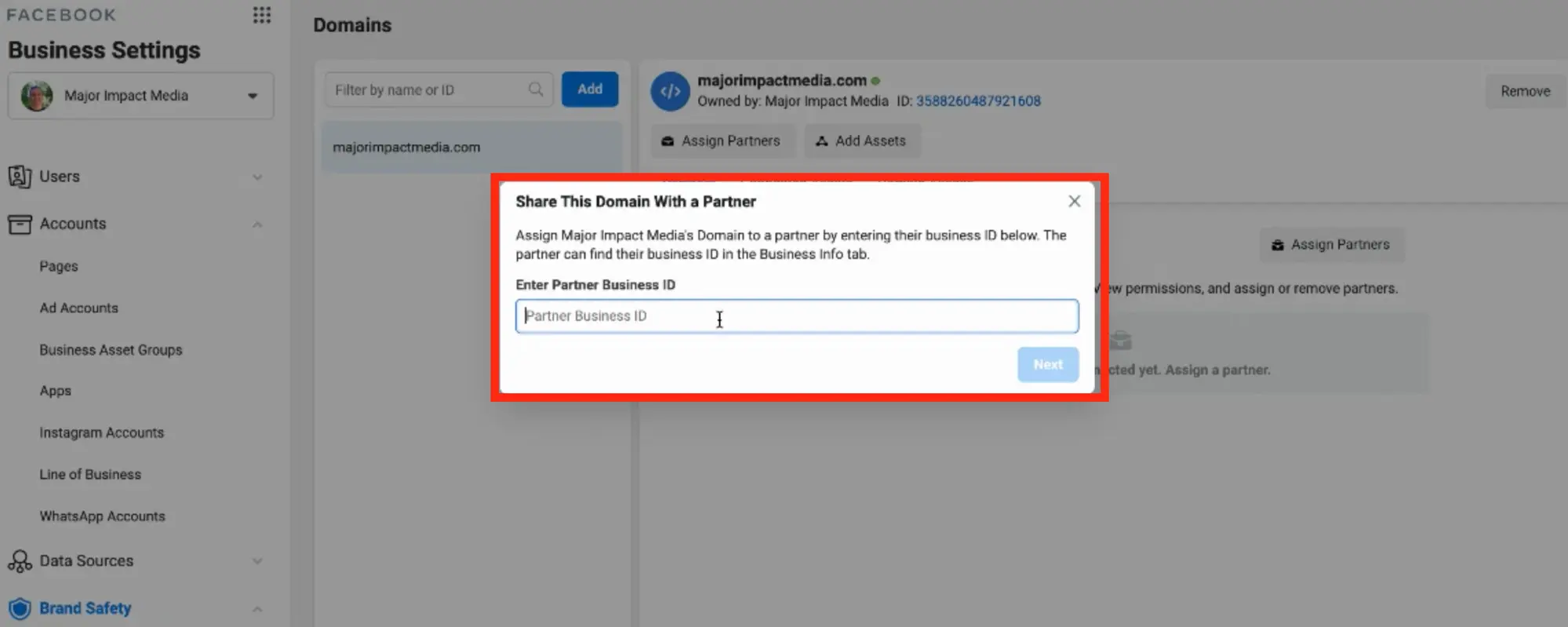Click the Partner Business ID input field
The height and width of the screenshot is (627, 1568).
click(x=797, y=316)
